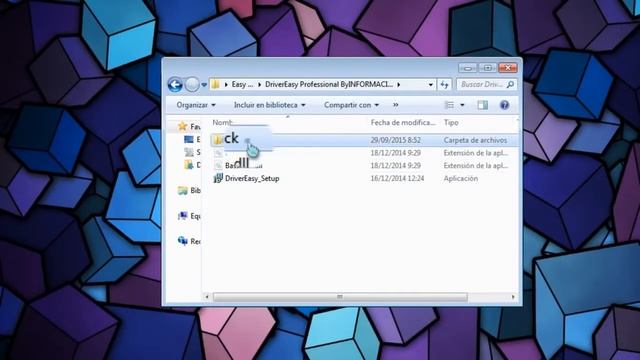Change view with the view icon
640x360 pixels.
[449, 105]
